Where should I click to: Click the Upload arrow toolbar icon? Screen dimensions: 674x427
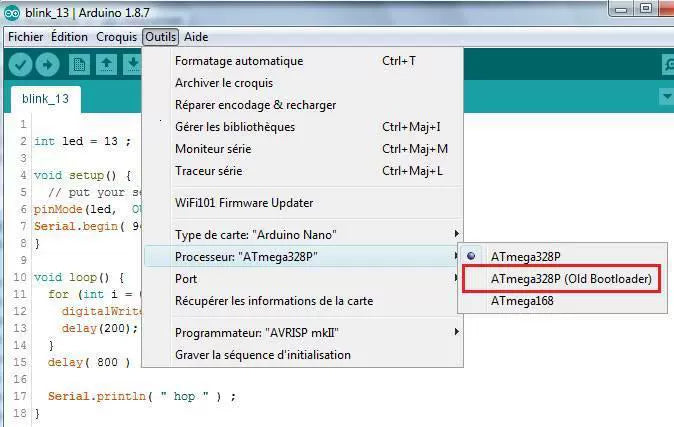(x=47, y=65)
